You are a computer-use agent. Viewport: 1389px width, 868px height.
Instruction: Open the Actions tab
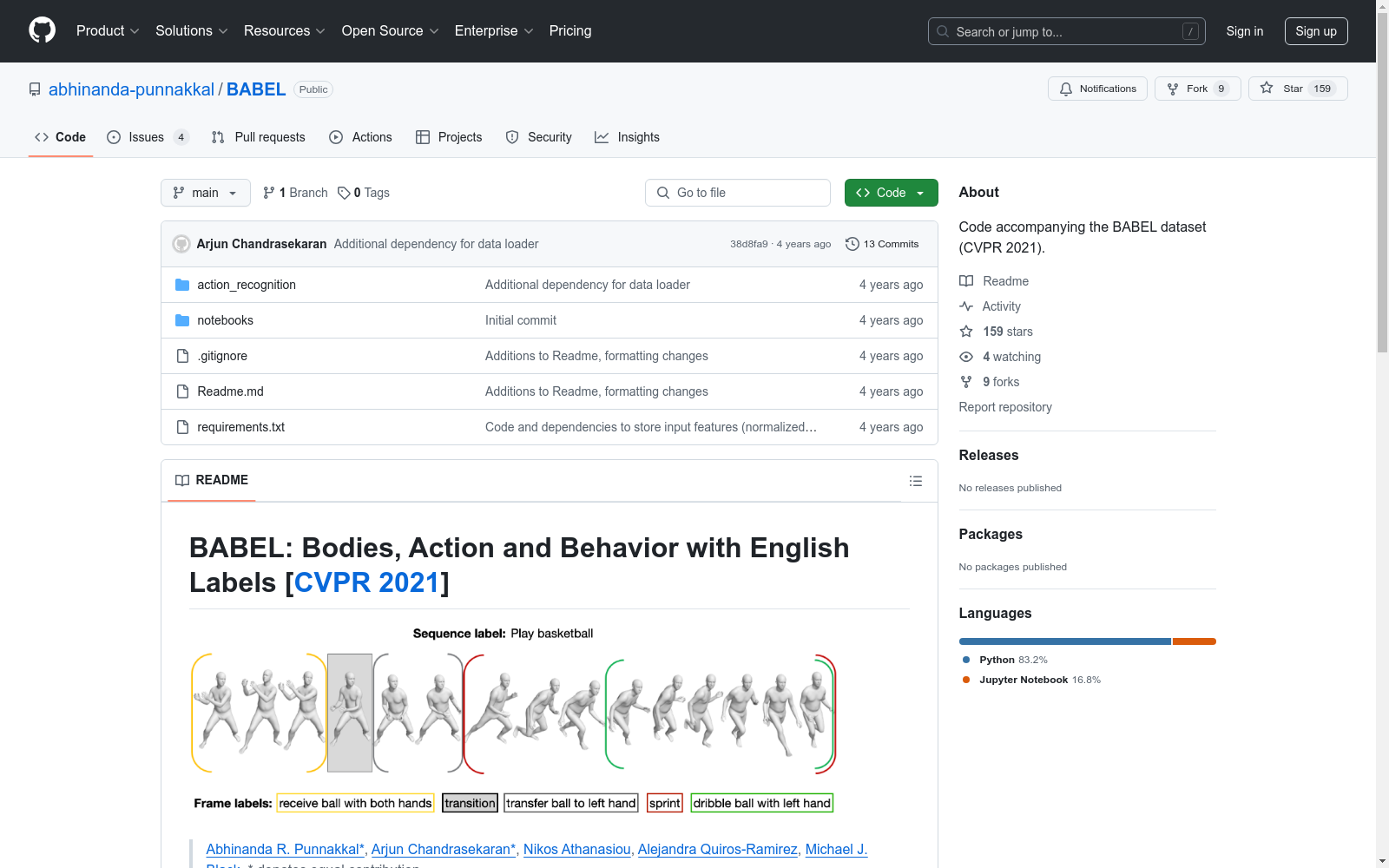tap(361, 137)
